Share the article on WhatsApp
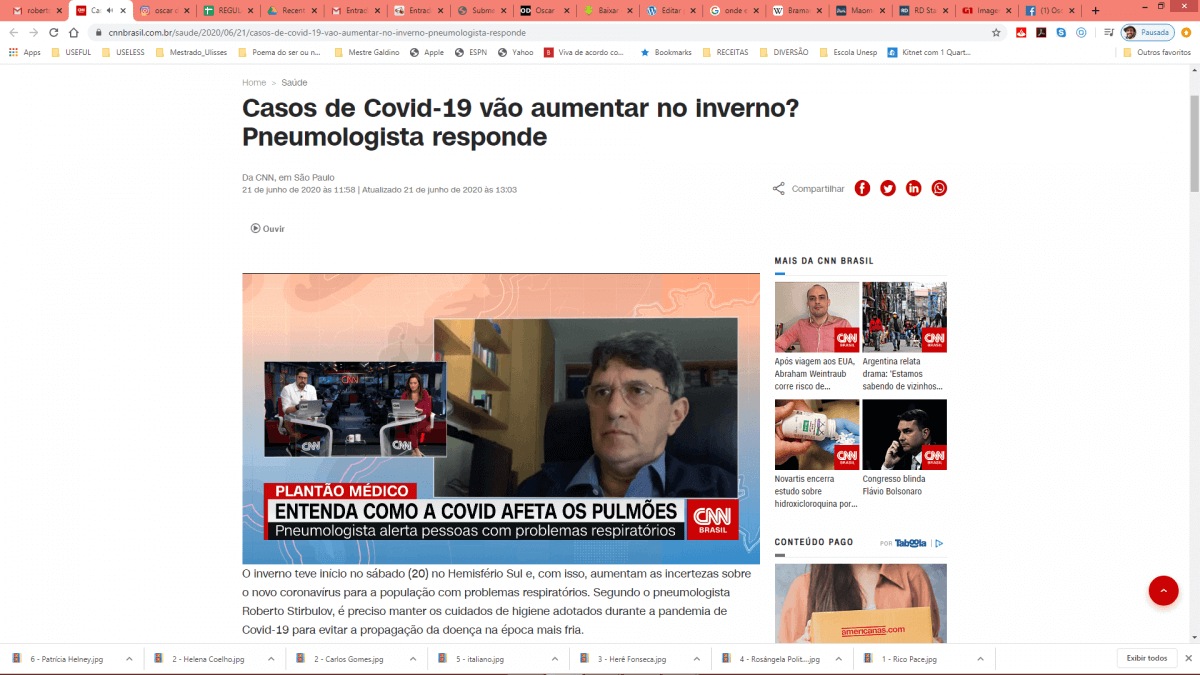The height and width of the screenshot is (675, 1200). coord(939,188)
